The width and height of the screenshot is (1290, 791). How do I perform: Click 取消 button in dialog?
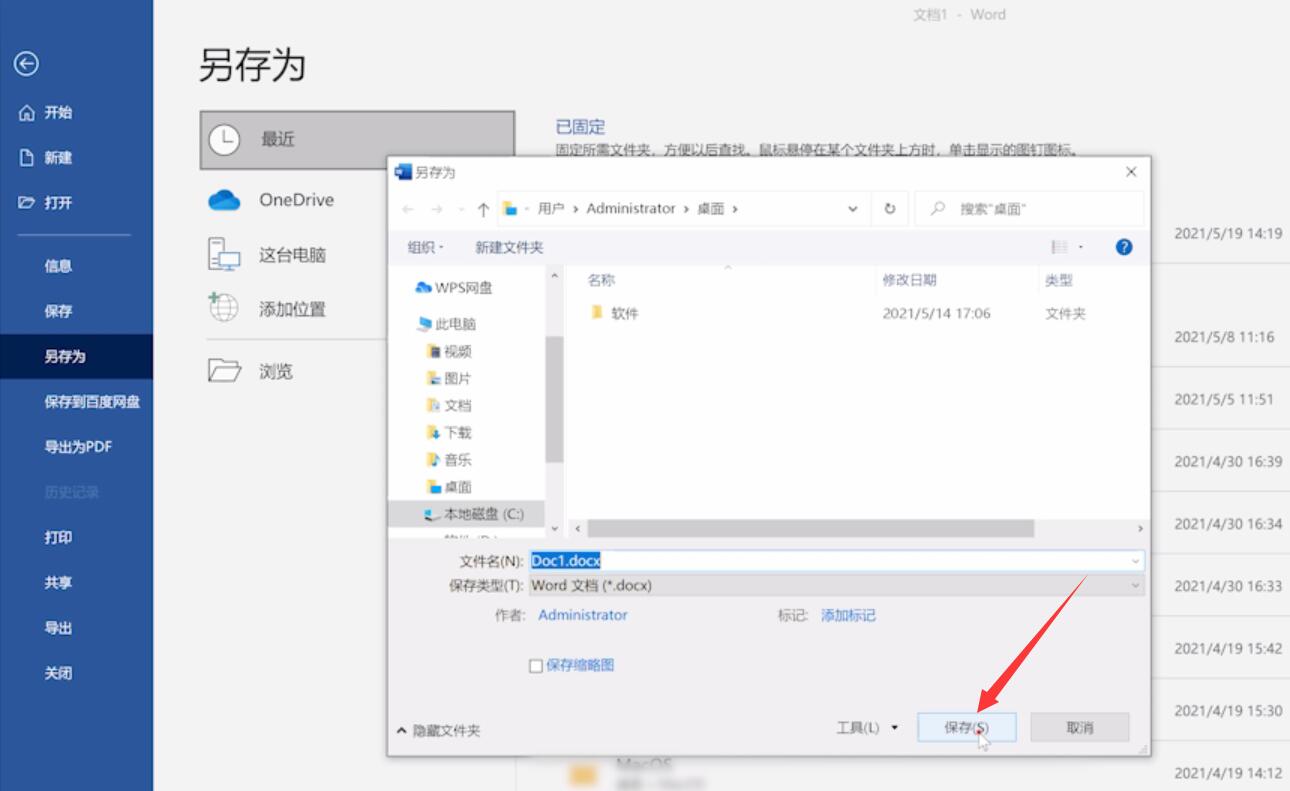[1080, 727]
